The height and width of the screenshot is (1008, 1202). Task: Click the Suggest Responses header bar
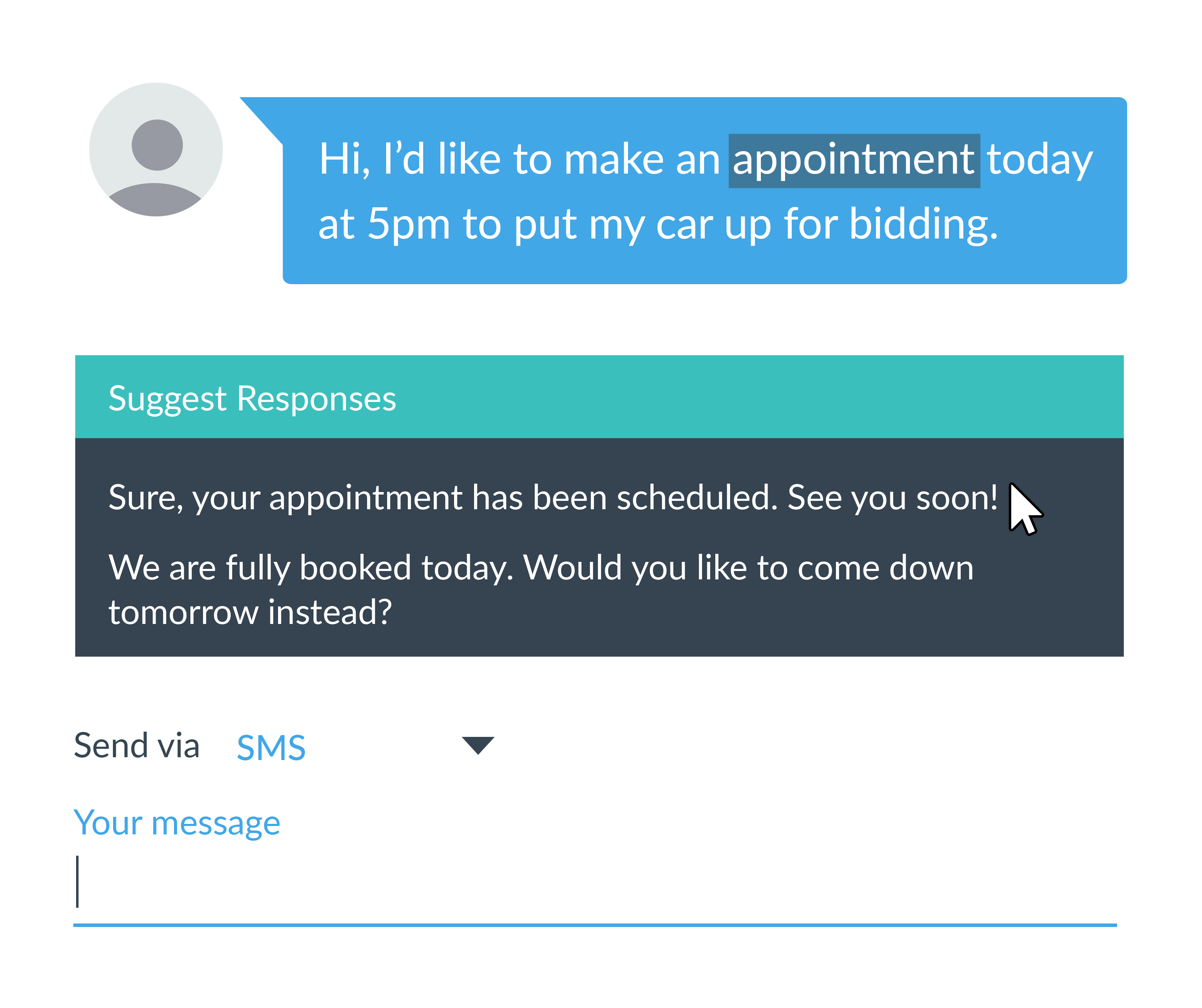(x=599, y=397)
